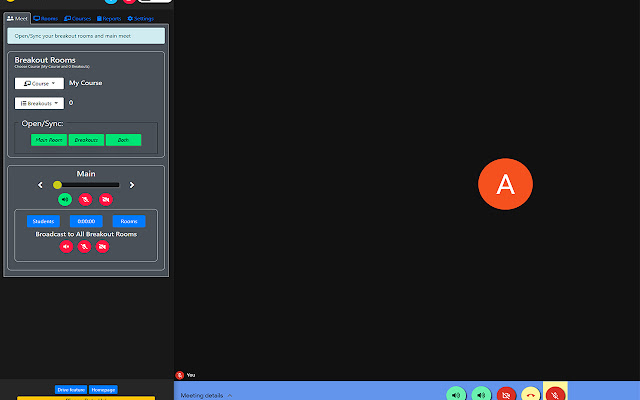Toggle Main room microphone mute icon
The image size is (640, 400).
85,200
